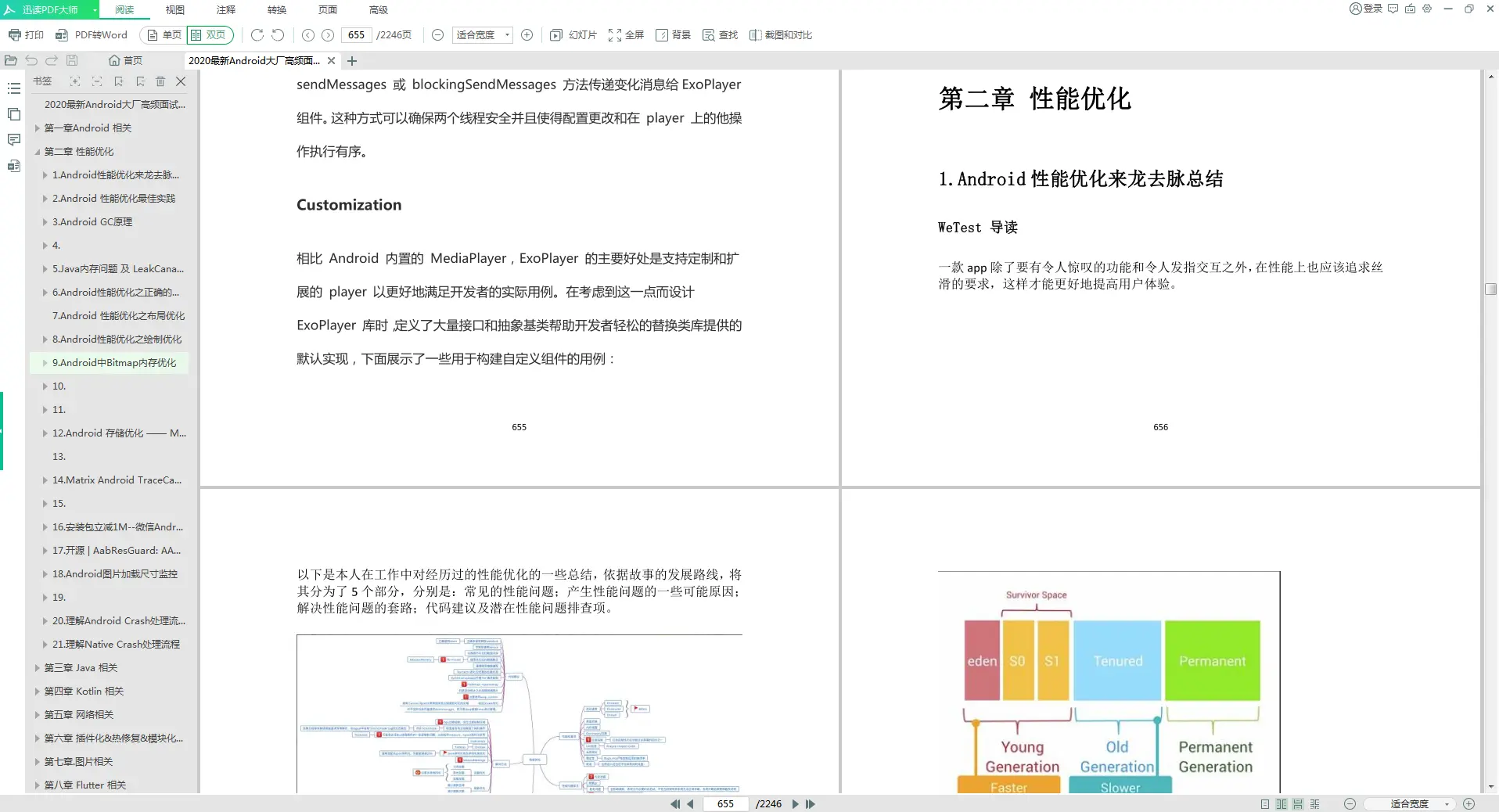
Task: Switch to 双页 two-page view
Action: pyautogui.click(x=209, y=35)
